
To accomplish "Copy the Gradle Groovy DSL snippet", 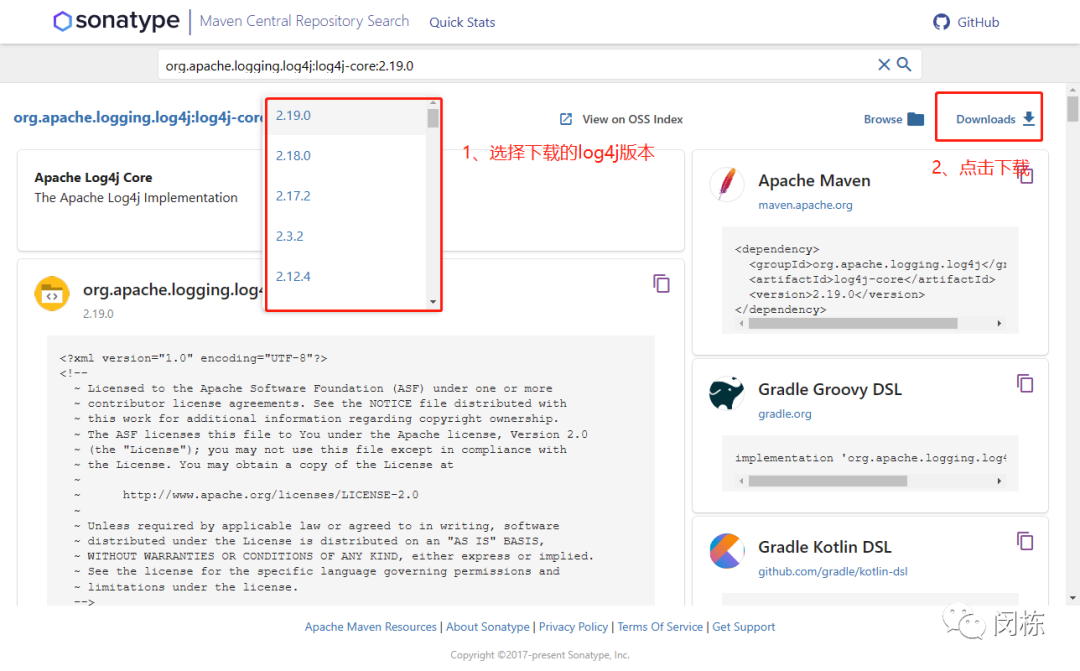I will pyautogui.click(x=1025, y=384).
